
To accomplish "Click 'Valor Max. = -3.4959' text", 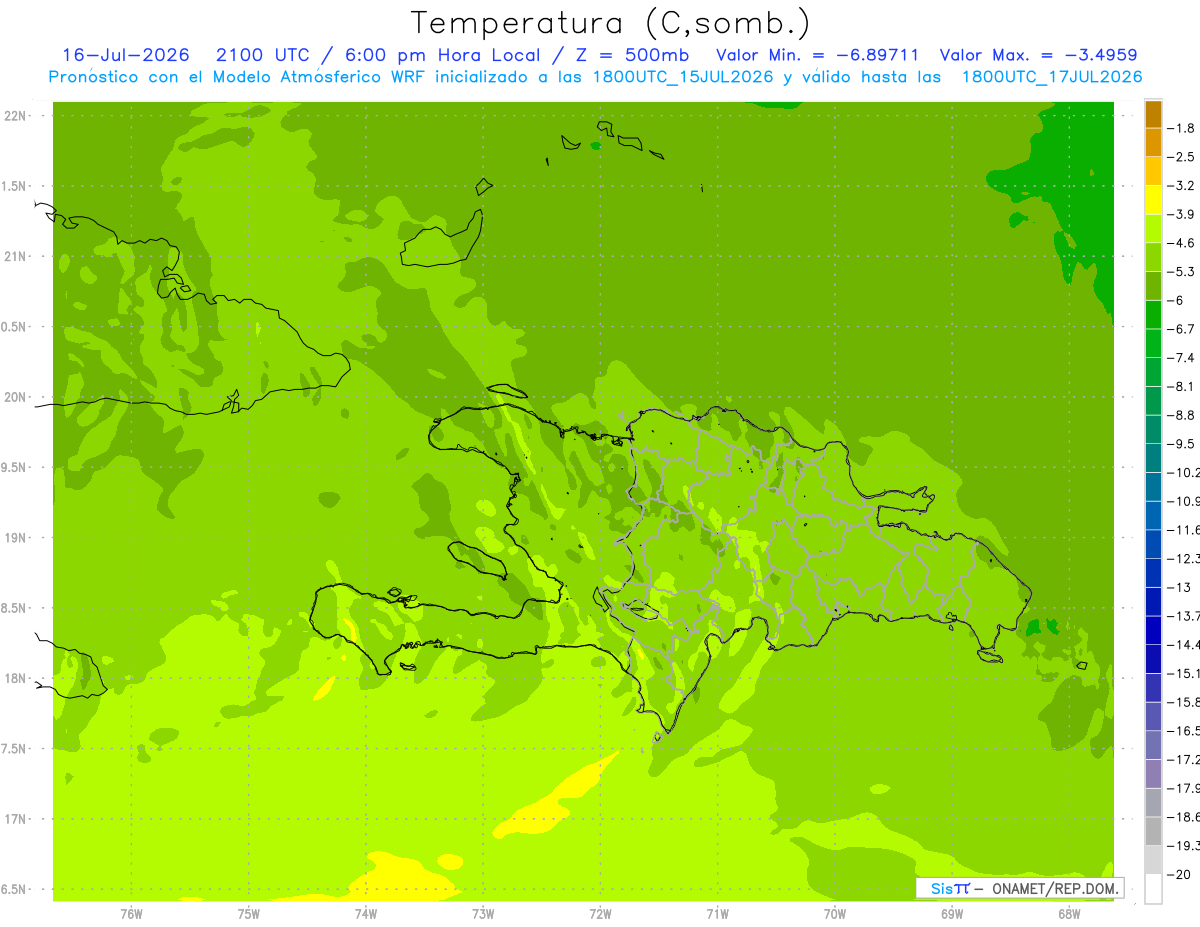I will pos(1038,55).
